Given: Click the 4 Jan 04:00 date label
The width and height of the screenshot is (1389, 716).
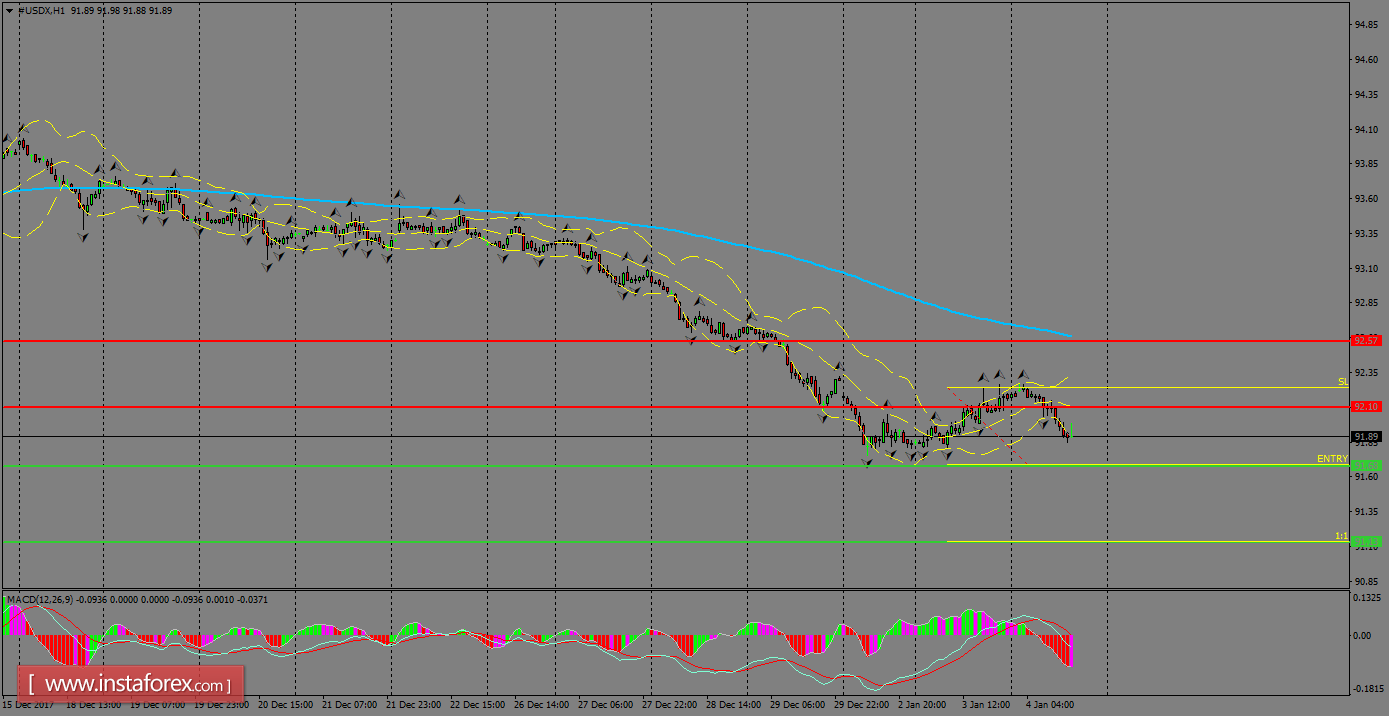Looking at the screenshot, I should 1051,704.
